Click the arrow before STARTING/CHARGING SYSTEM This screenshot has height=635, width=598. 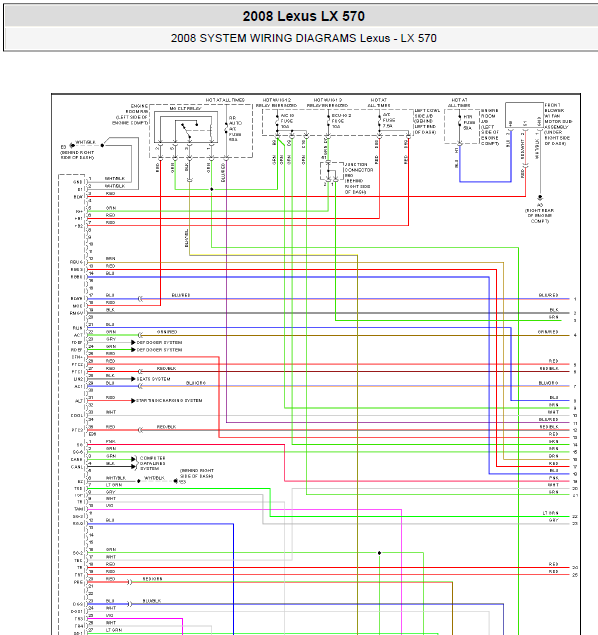[133, 401]
